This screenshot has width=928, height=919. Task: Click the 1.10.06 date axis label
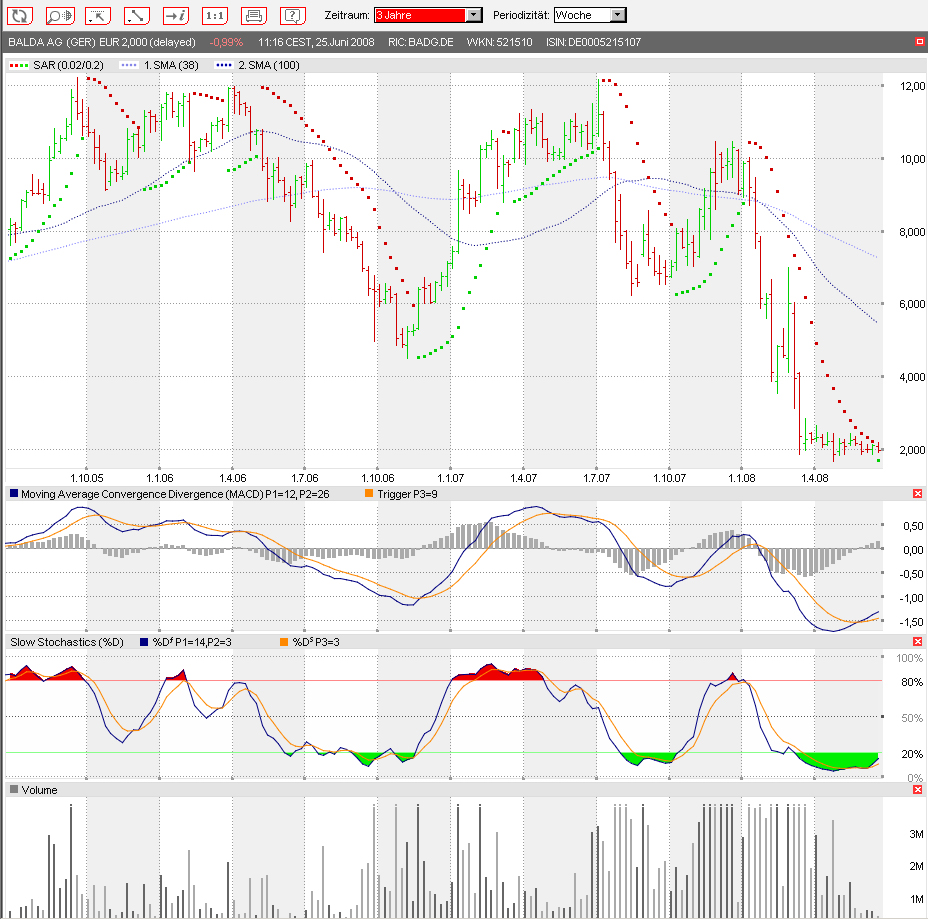click(x=378, y=478)
